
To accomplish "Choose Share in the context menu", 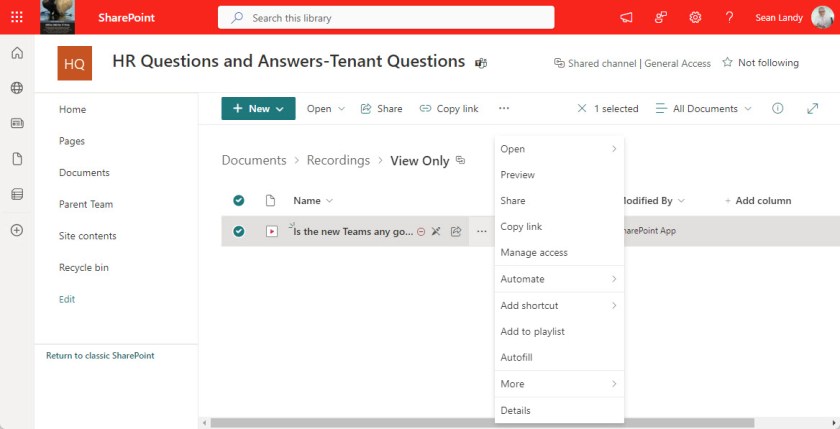I will [x=559, y=201].
